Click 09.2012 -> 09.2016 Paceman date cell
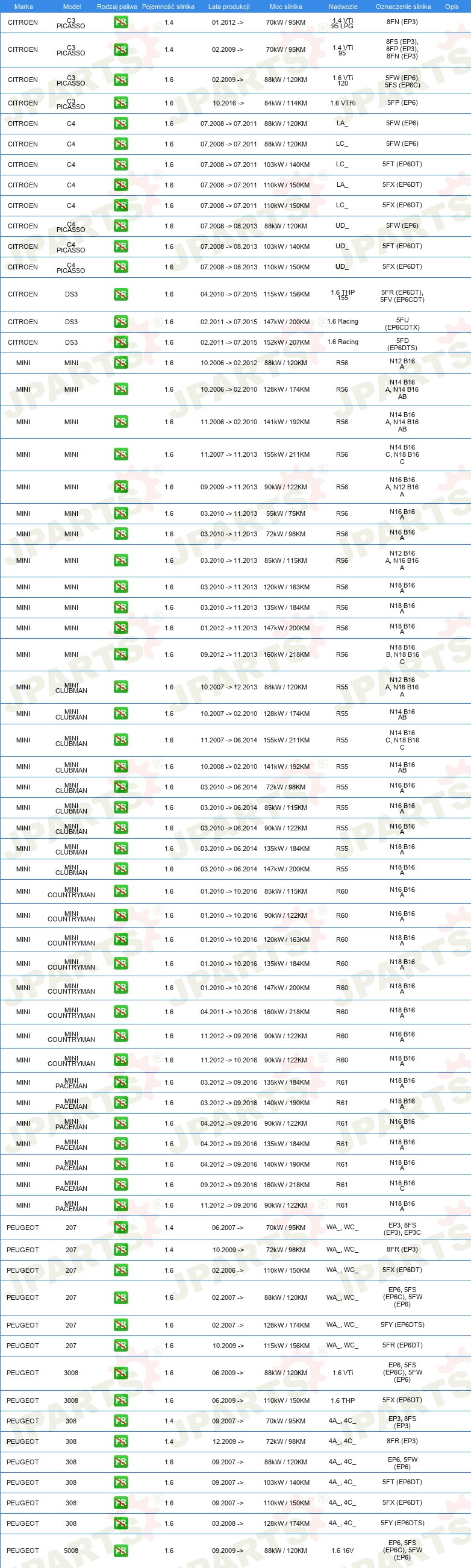Viewport: 471px width, 1568px height. (229, 1185)
